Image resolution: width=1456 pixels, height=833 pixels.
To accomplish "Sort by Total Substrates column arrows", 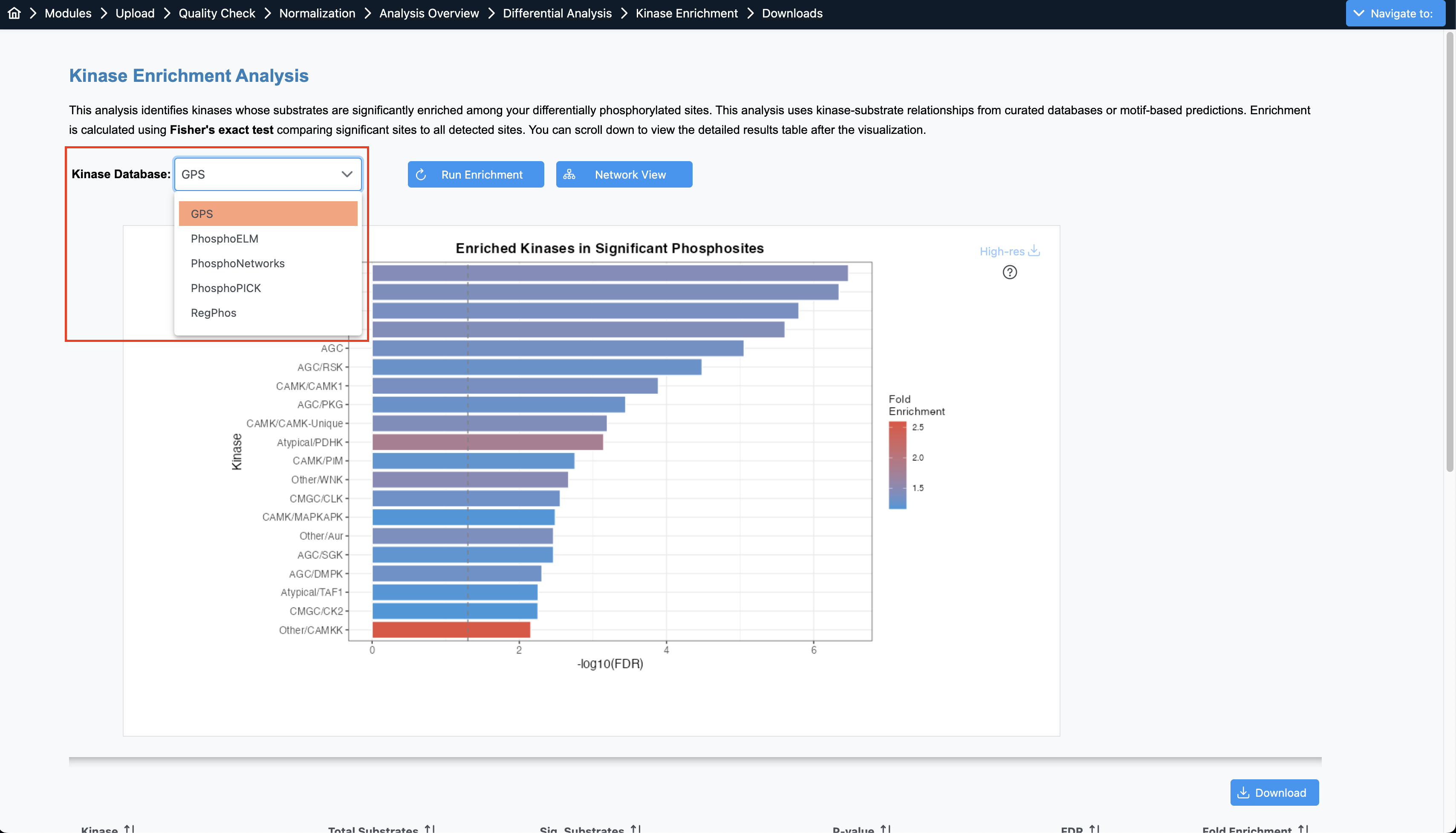I will (430, 828).
